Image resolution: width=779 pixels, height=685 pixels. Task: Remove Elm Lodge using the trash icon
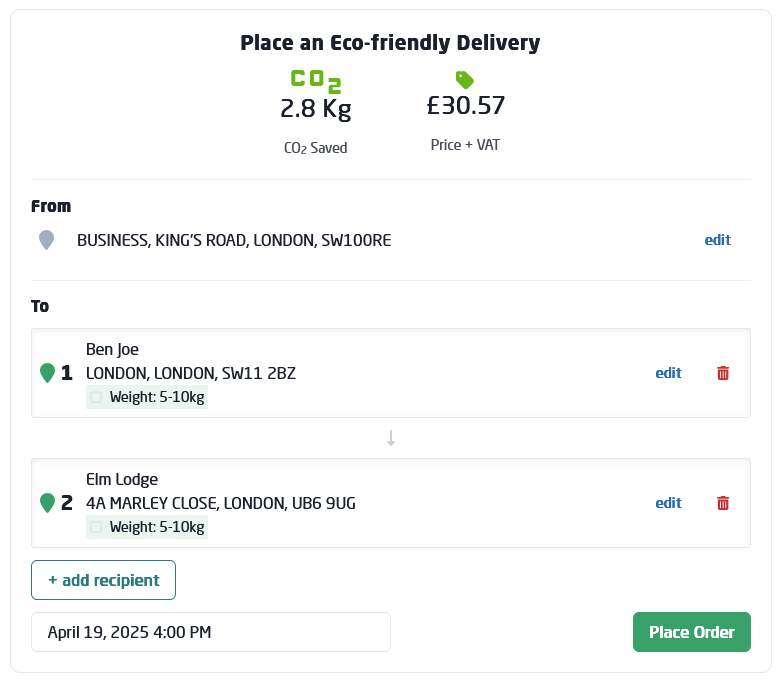723,503
